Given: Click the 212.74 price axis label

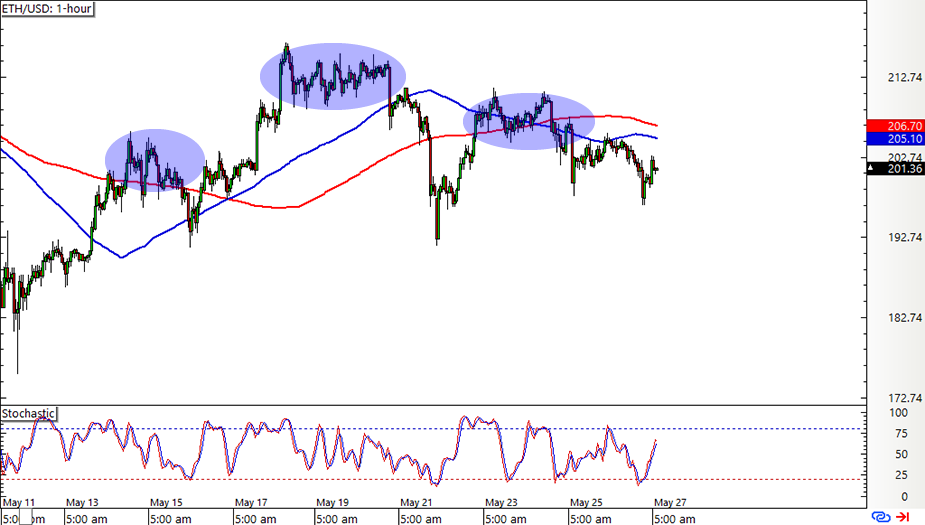Looking at the screenshot, I should point(905,77).
